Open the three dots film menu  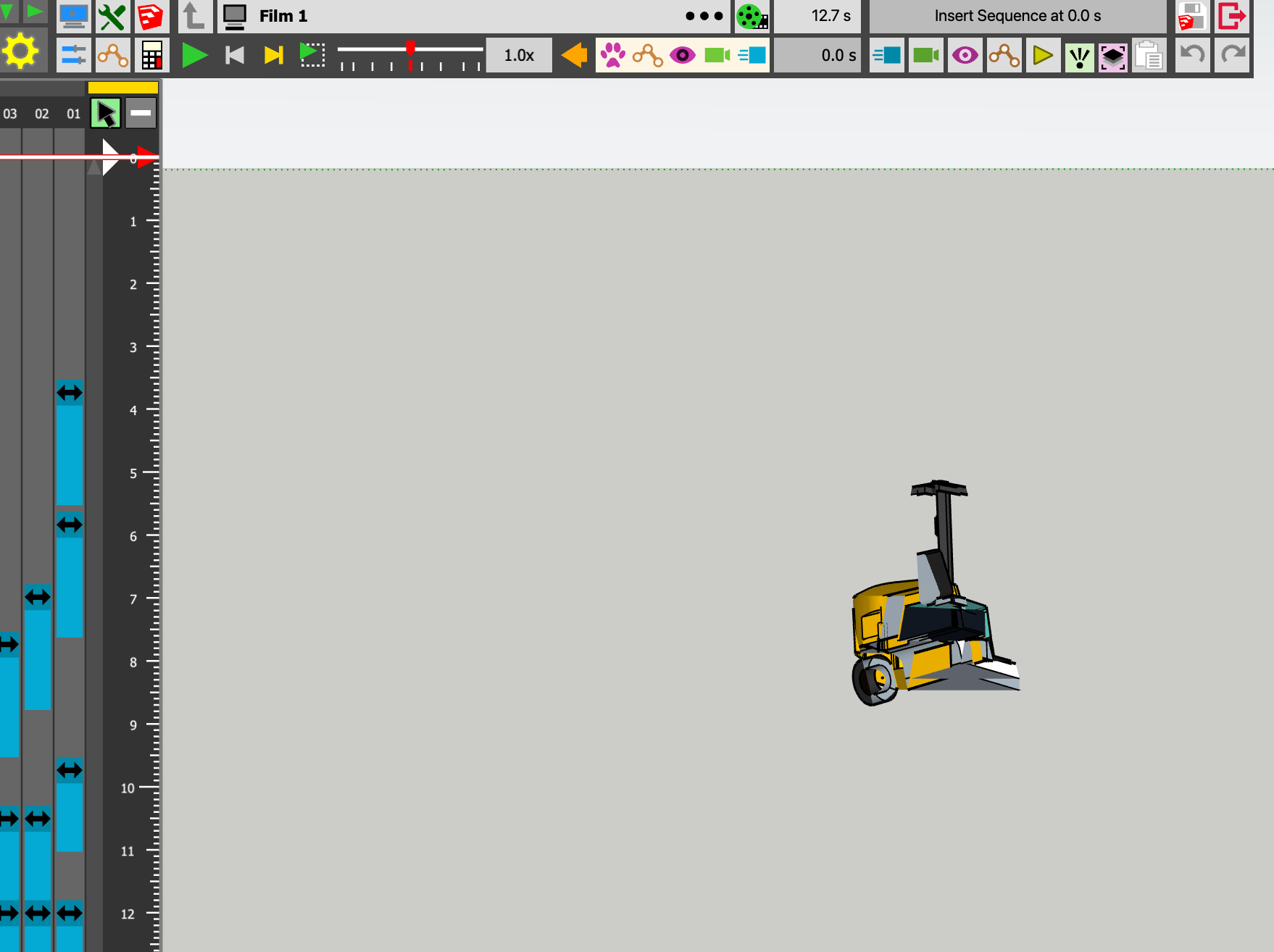click(x=704, y=16)
